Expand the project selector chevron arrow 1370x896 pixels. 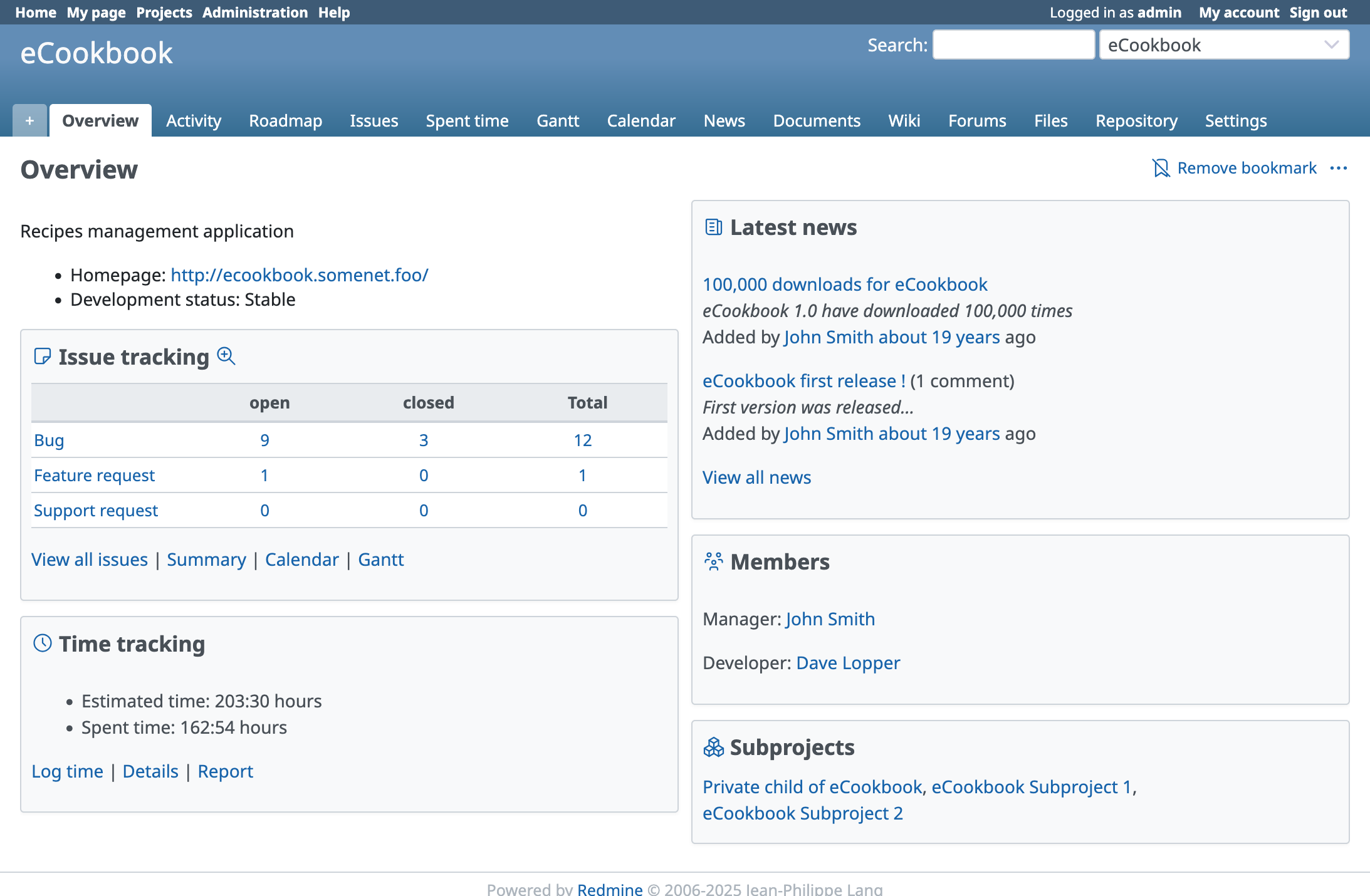[x=1331, y=45]
